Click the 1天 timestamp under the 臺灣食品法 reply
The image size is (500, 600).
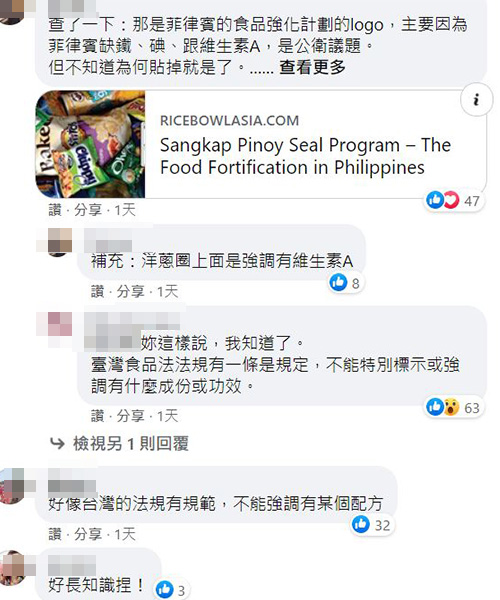[168, 416]
